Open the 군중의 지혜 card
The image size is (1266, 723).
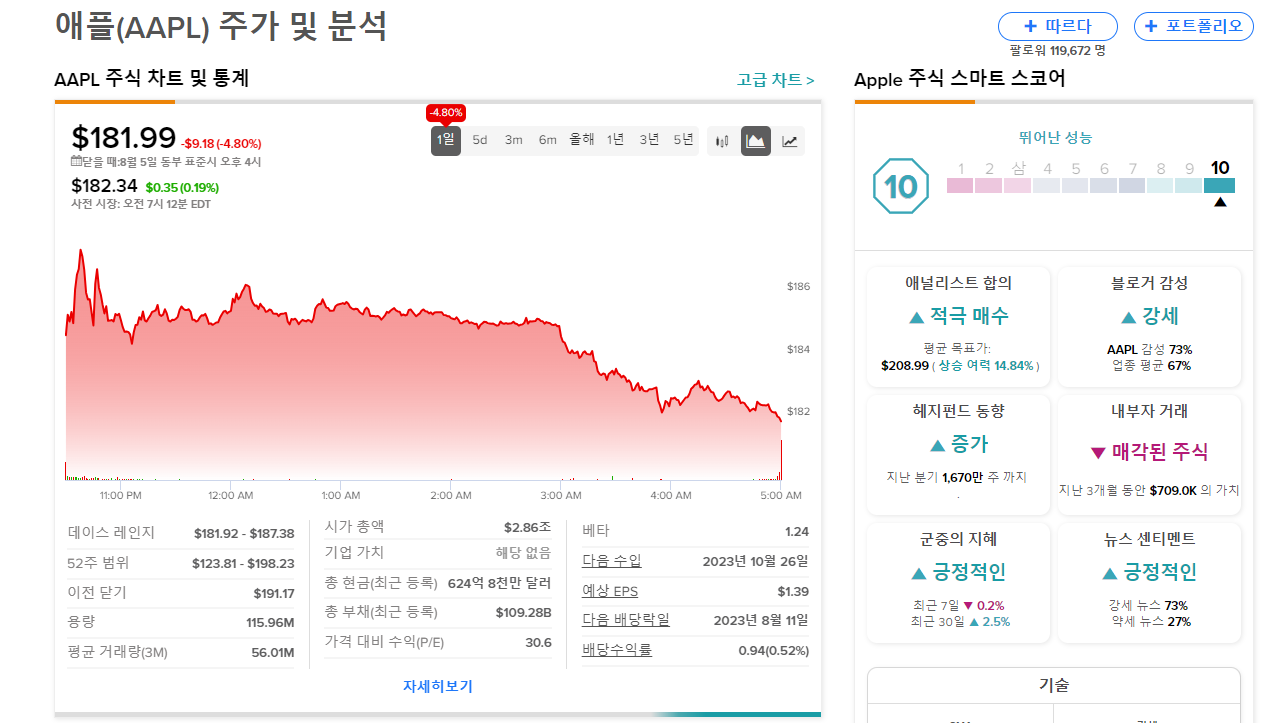958,583
